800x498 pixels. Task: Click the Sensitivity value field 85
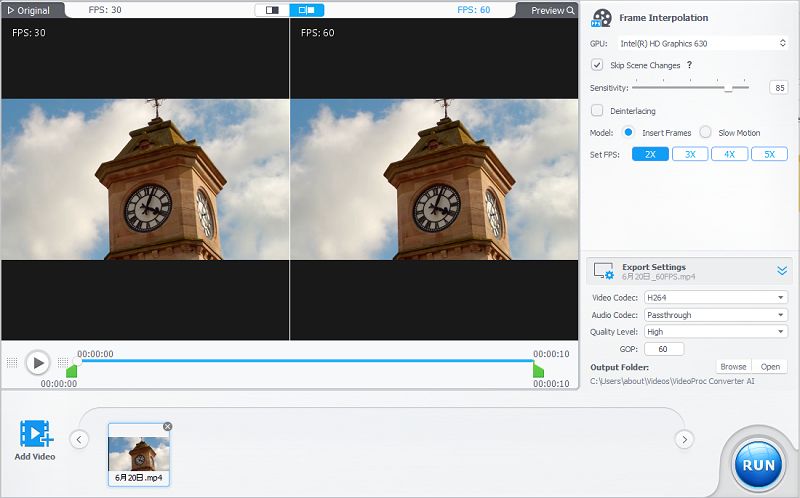pos(779,88)
